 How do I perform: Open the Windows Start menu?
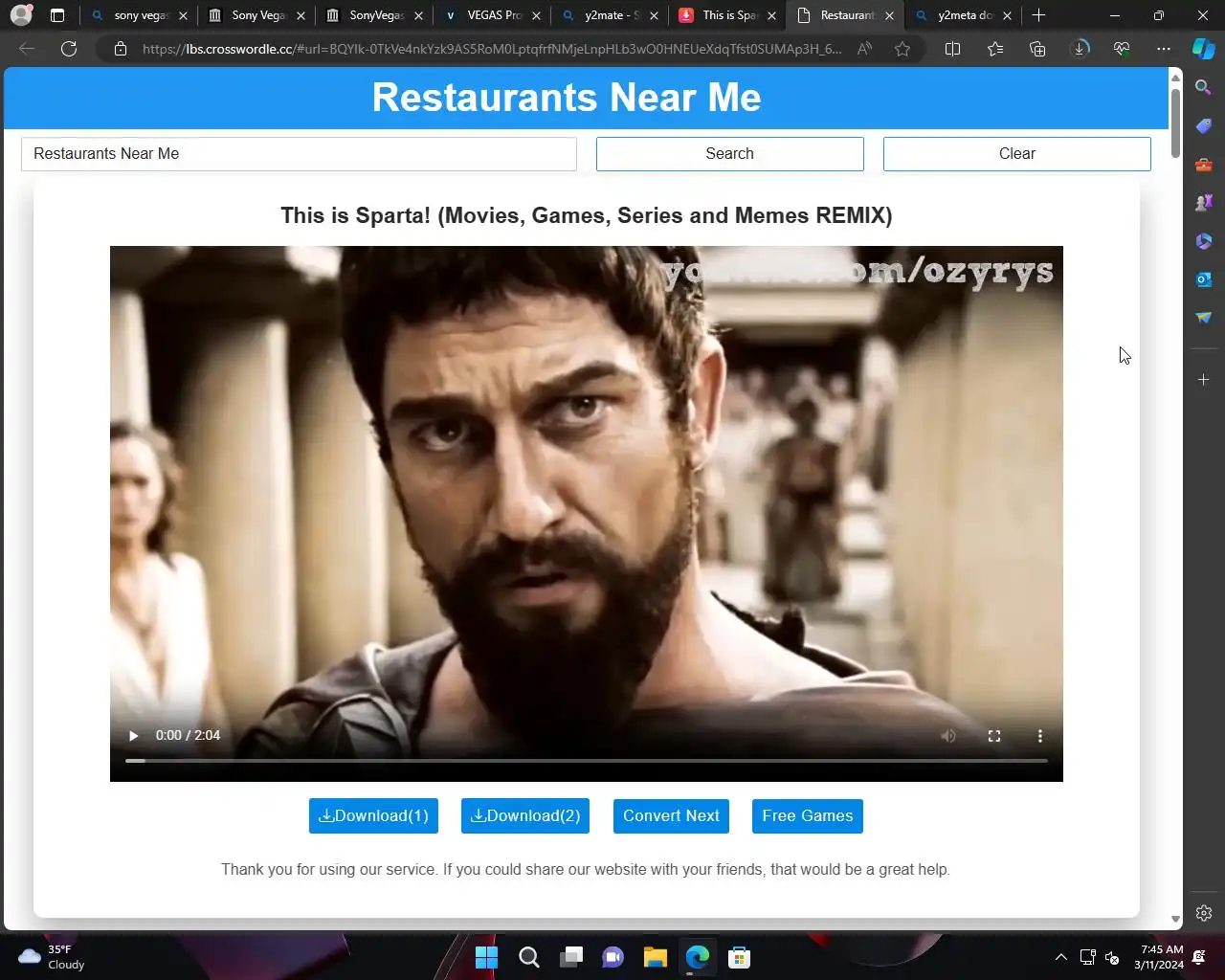click(x=486, y=957)
